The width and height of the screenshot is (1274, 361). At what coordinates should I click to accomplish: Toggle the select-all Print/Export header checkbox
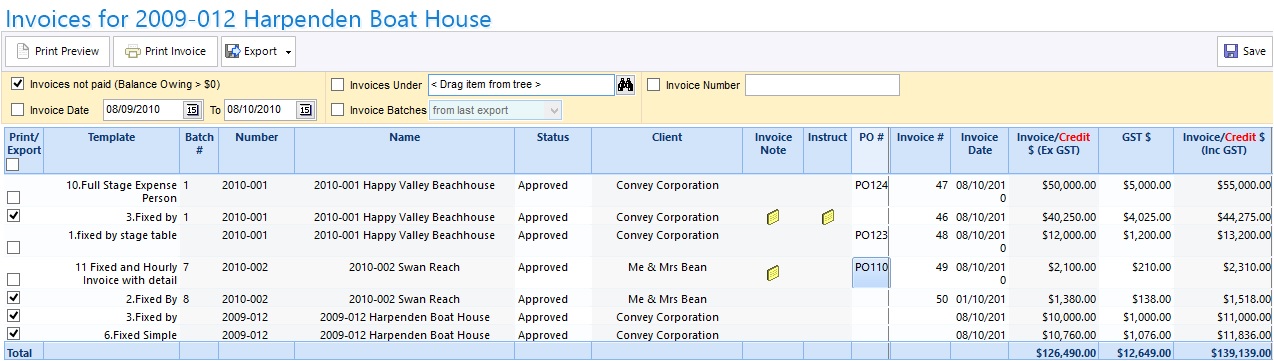[13, 165]
